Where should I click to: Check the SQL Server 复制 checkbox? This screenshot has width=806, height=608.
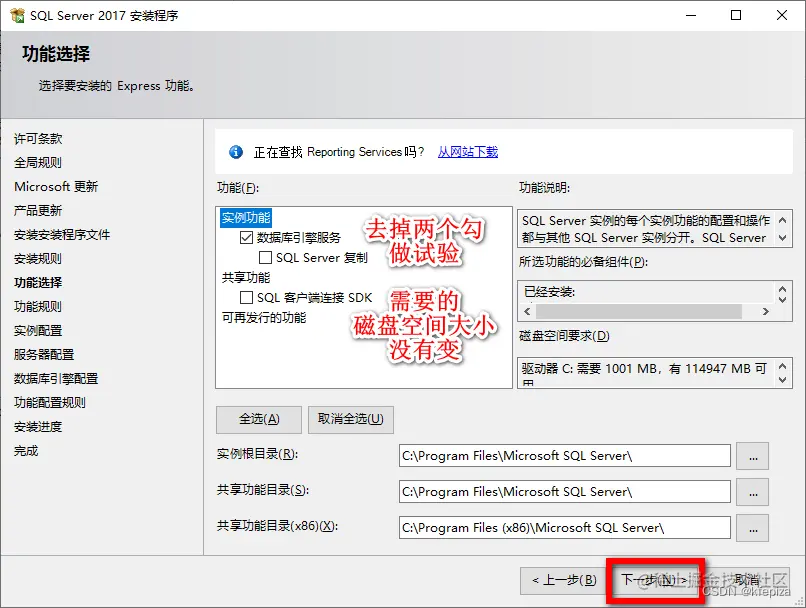coord(265,257)
